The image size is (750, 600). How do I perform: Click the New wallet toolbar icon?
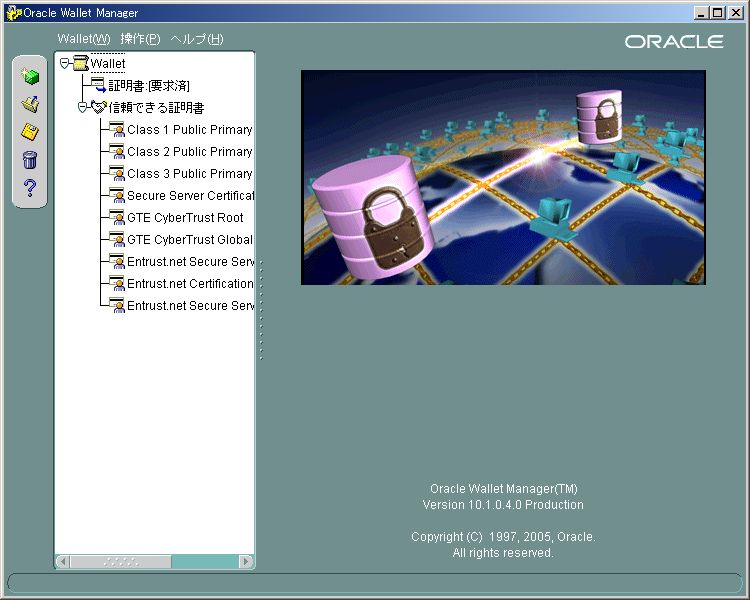pyautogui.click(x=30, y=77)
